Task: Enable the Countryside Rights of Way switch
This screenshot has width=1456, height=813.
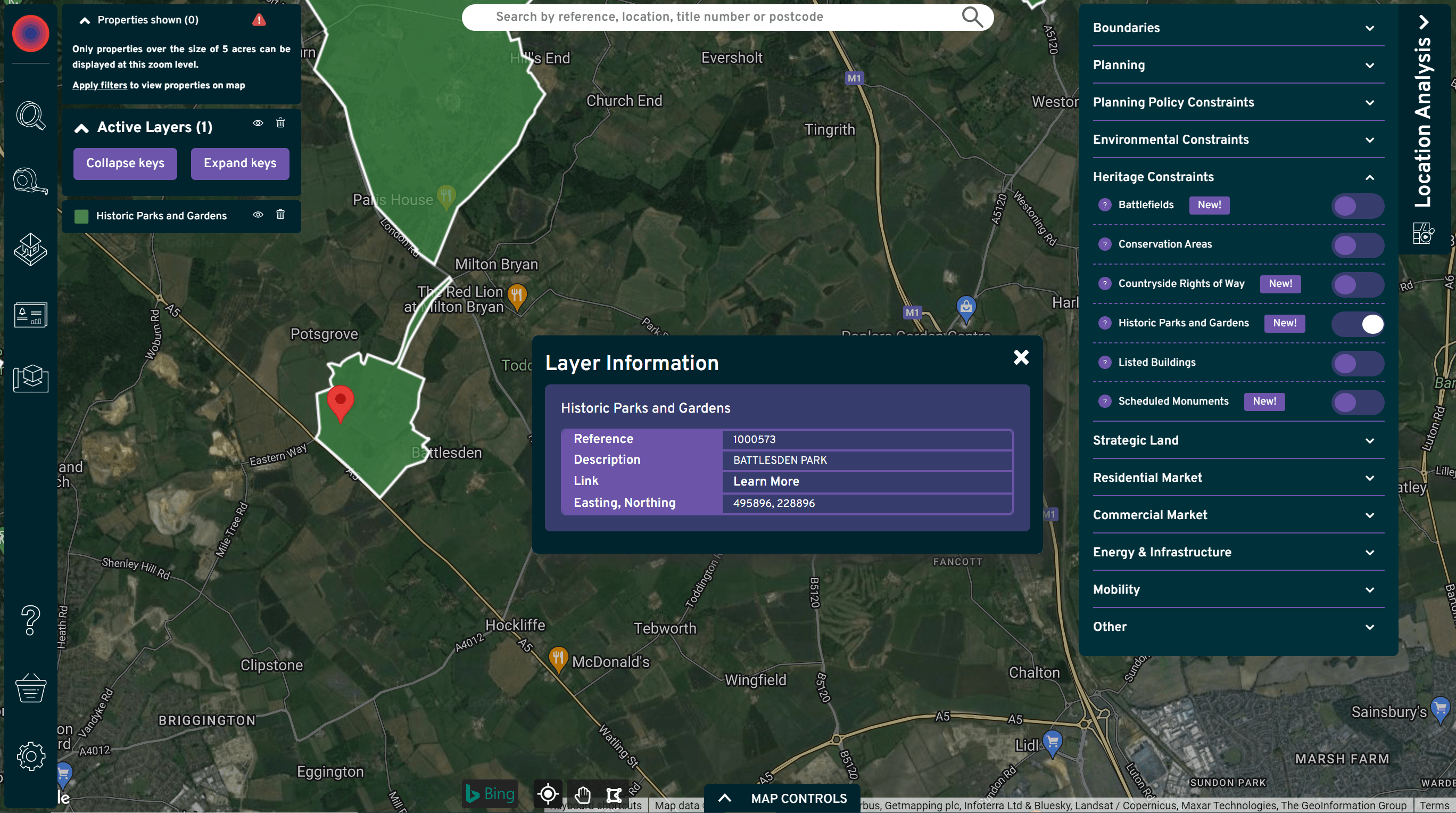Action: [1358, 284]
